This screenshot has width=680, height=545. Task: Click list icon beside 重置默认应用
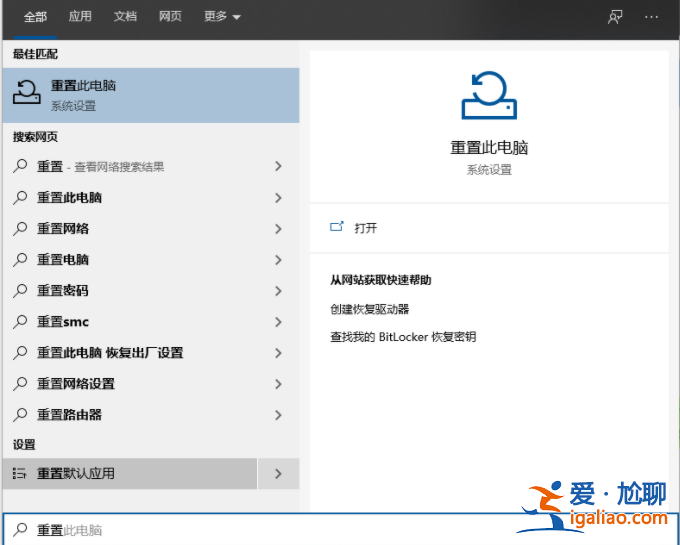[x=20, y=473]
